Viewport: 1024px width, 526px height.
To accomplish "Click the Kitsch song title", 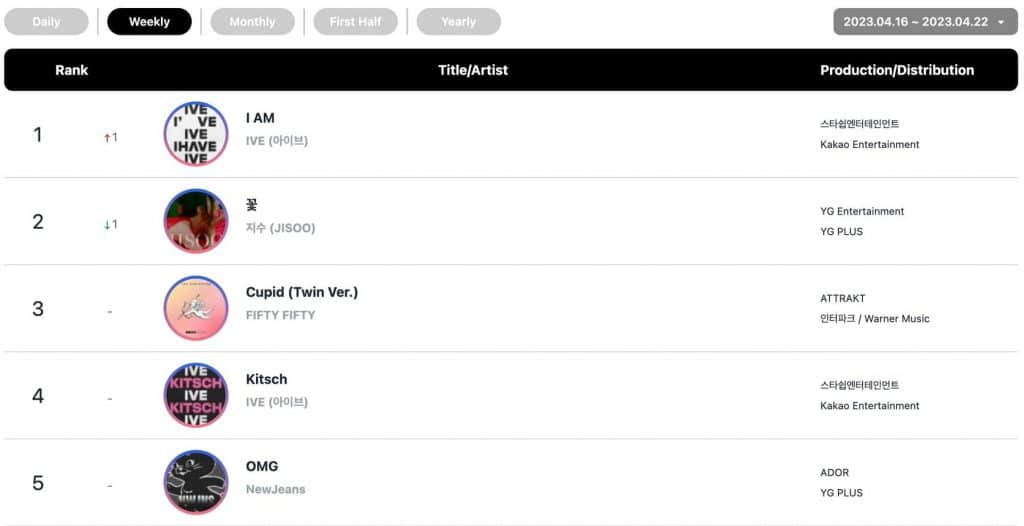I will pos(266,379).
